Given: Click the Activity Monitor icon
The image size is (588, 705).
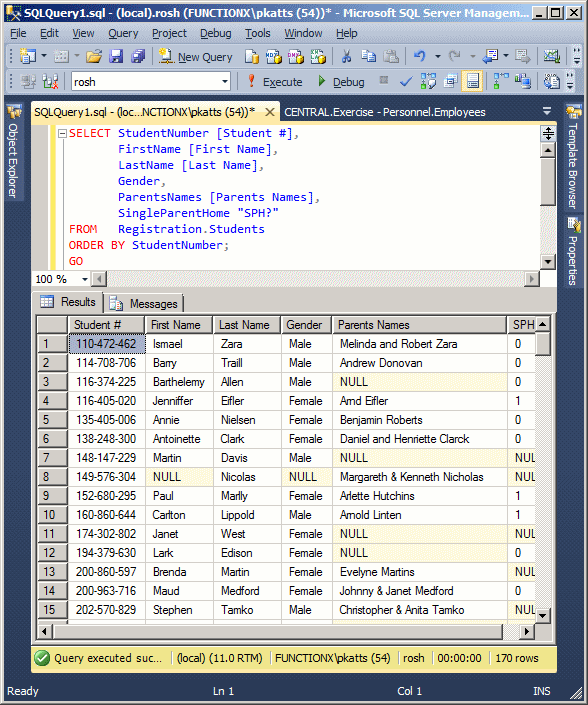Looking at the screenshot, I should [x=552, y=57].
